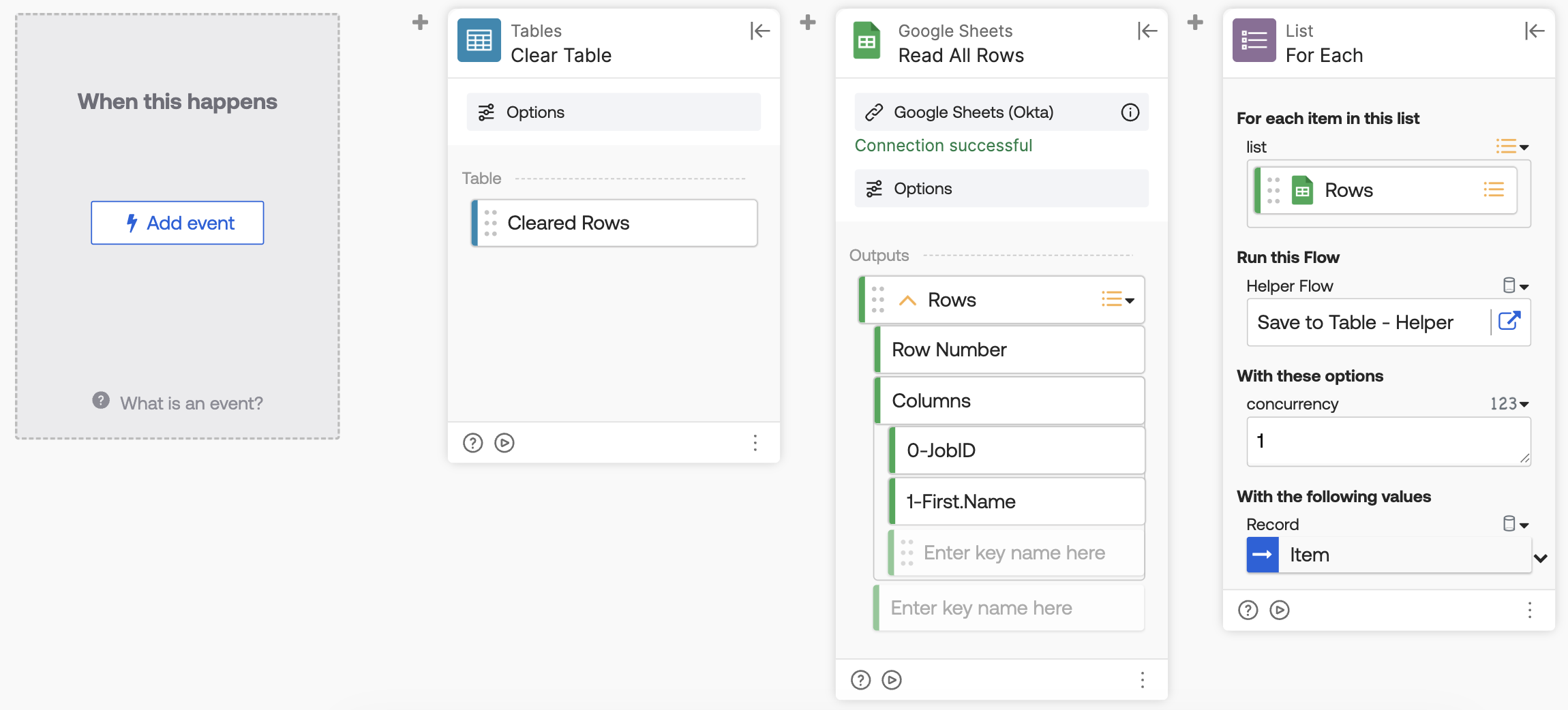Run test on Clear Table card
1568x710 pixels.
504,443
